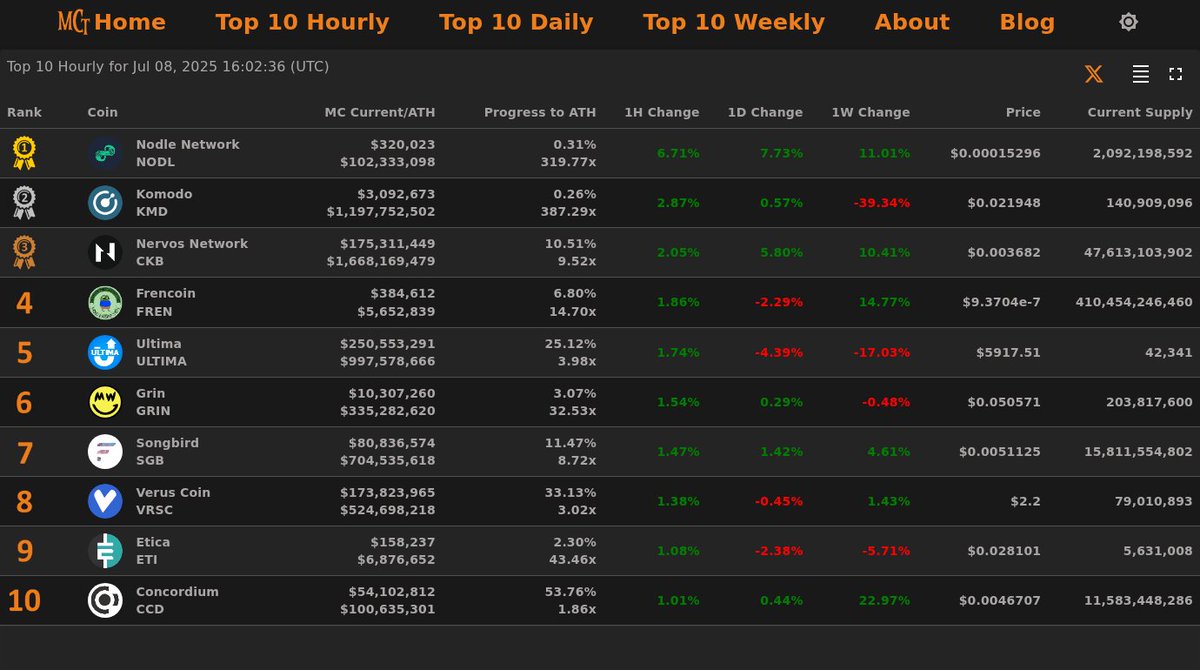This screenshot has height=670, width=1200.
Task: Switch to the Home tab
Action: (133, 21)
